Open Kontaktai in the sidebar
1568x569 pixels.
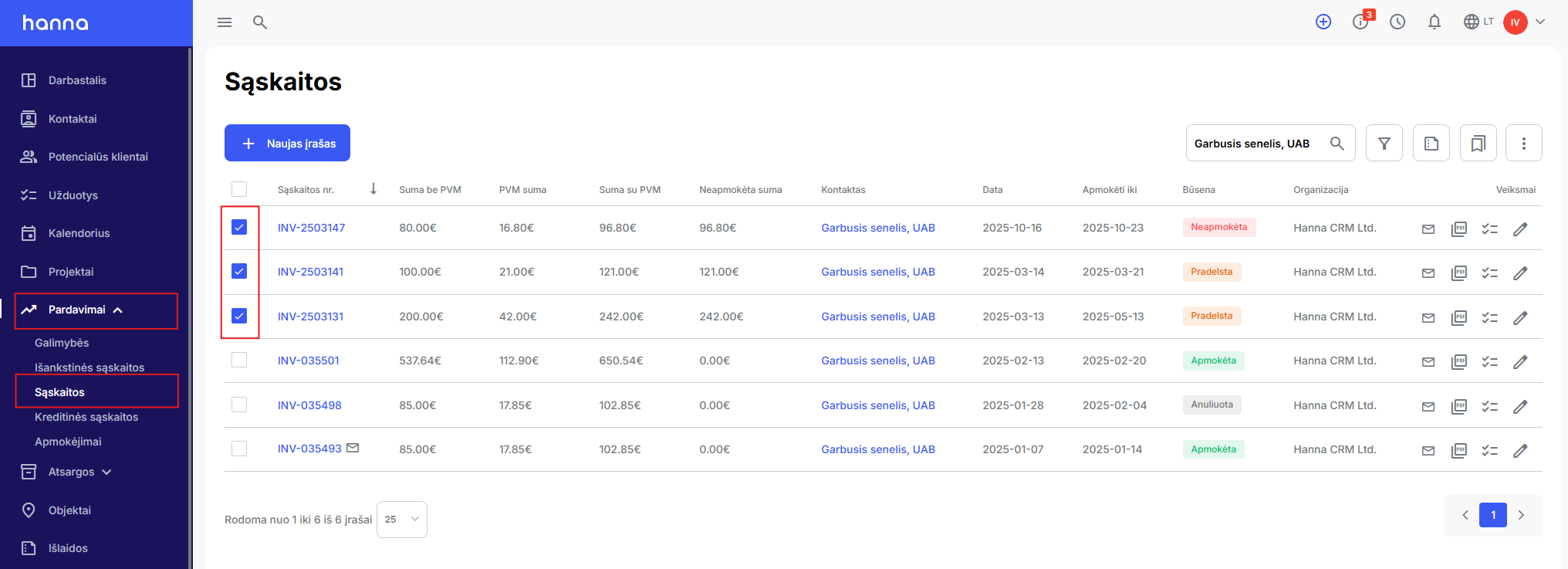click(x=73, y=119)
